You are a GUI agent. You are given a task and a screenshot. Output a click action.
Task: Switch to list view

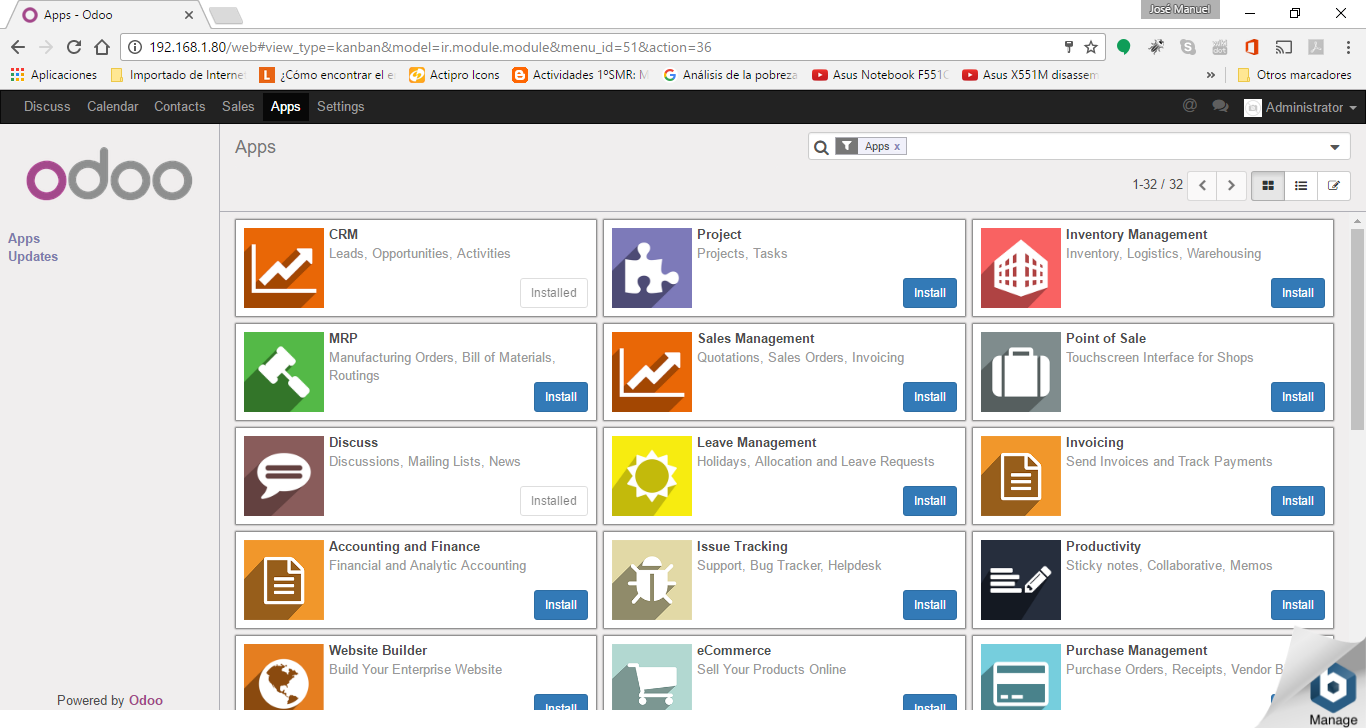1300,186
